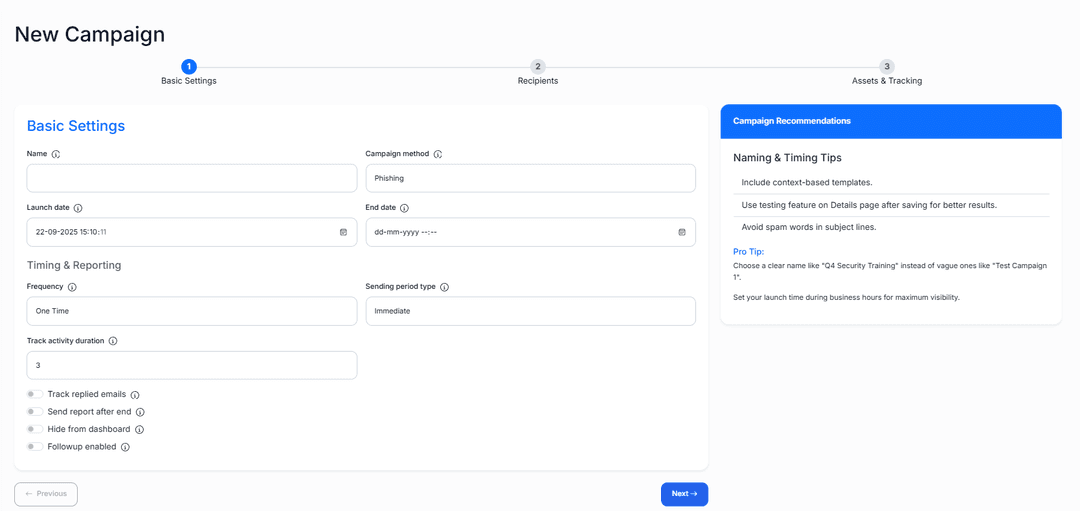Go to step 2 Recipients

coord(538,67)
